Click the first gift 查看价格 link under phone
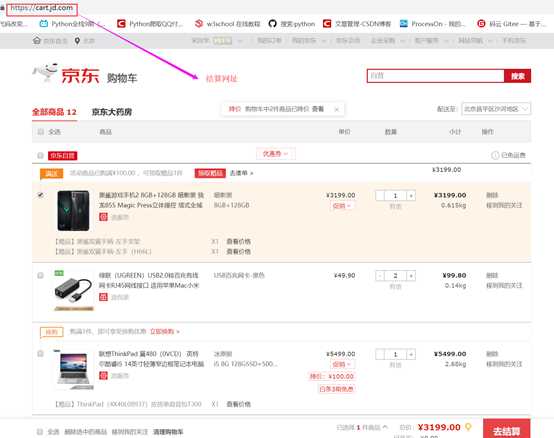 coord(238,241)
